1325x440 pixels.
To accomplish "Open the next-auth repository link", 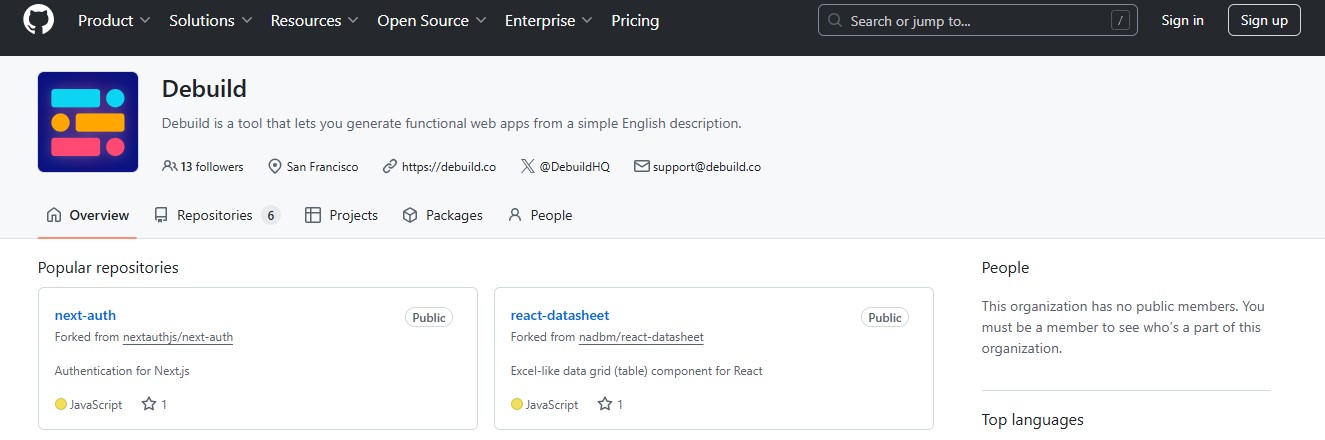I will point(86,315).
